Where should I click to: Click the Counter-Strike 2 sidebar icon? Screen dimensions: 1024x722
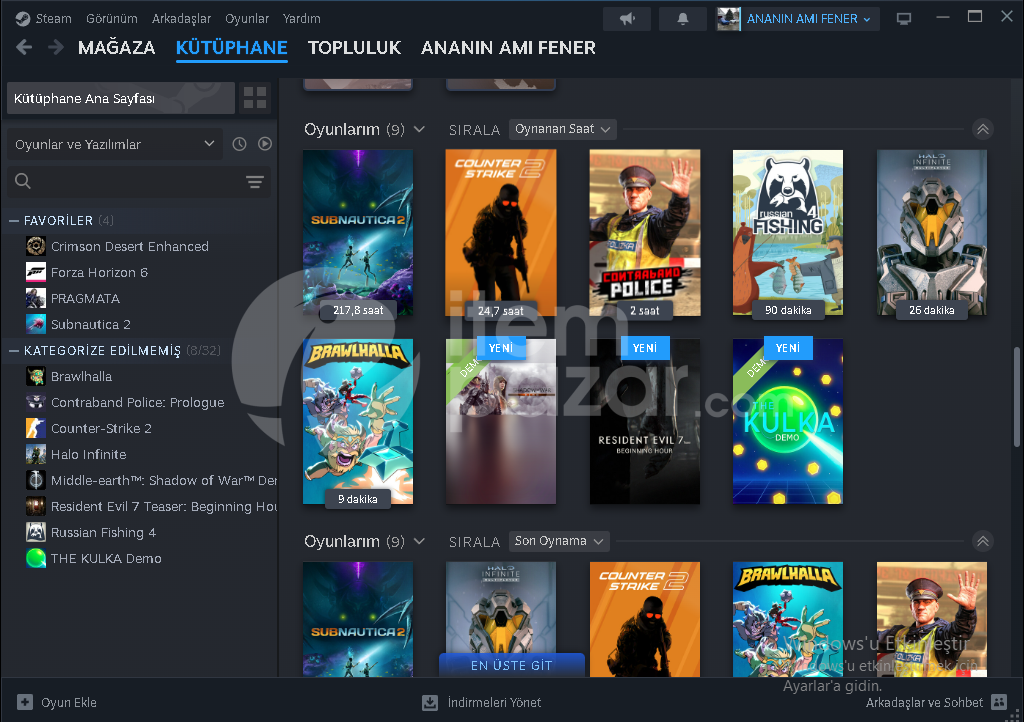pos(36,428)
